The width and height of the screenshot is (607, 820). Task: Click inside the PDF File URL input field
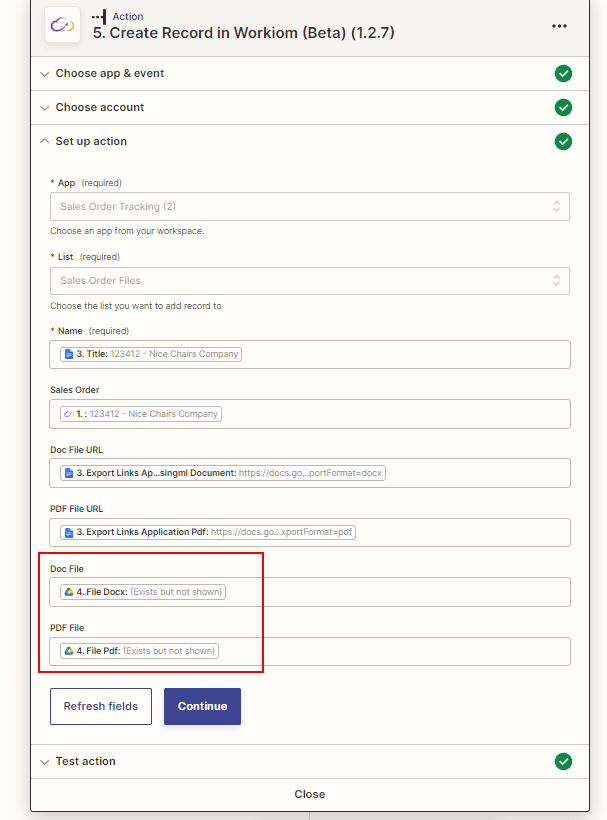click(x=310, y=532)
